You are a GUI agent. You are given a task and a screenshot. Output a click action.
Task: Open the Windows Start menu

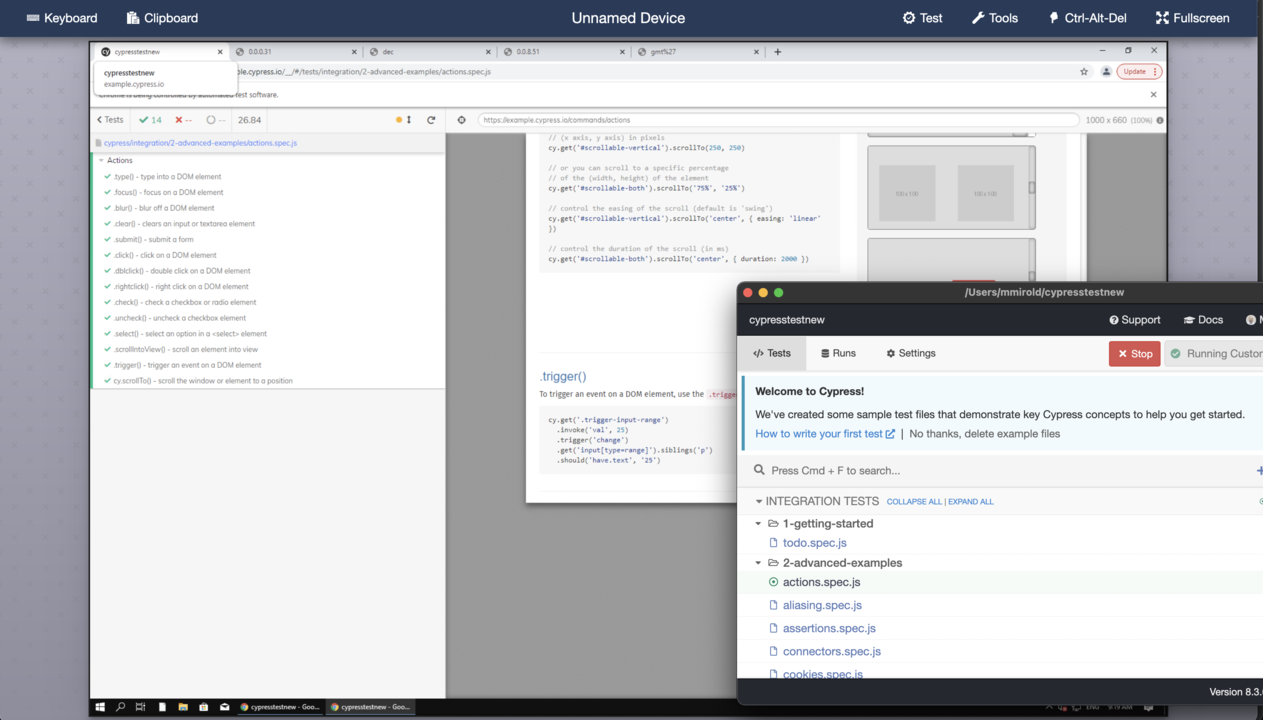click(x=100, y=707)
